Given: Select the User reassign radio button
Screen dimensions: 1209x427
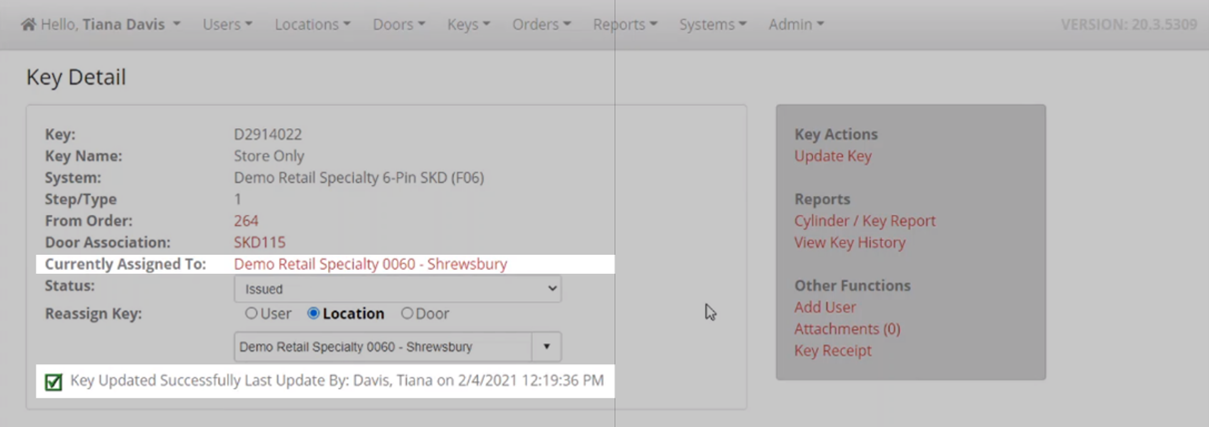Looking at the screenshot, I should [x=252, y=313].
